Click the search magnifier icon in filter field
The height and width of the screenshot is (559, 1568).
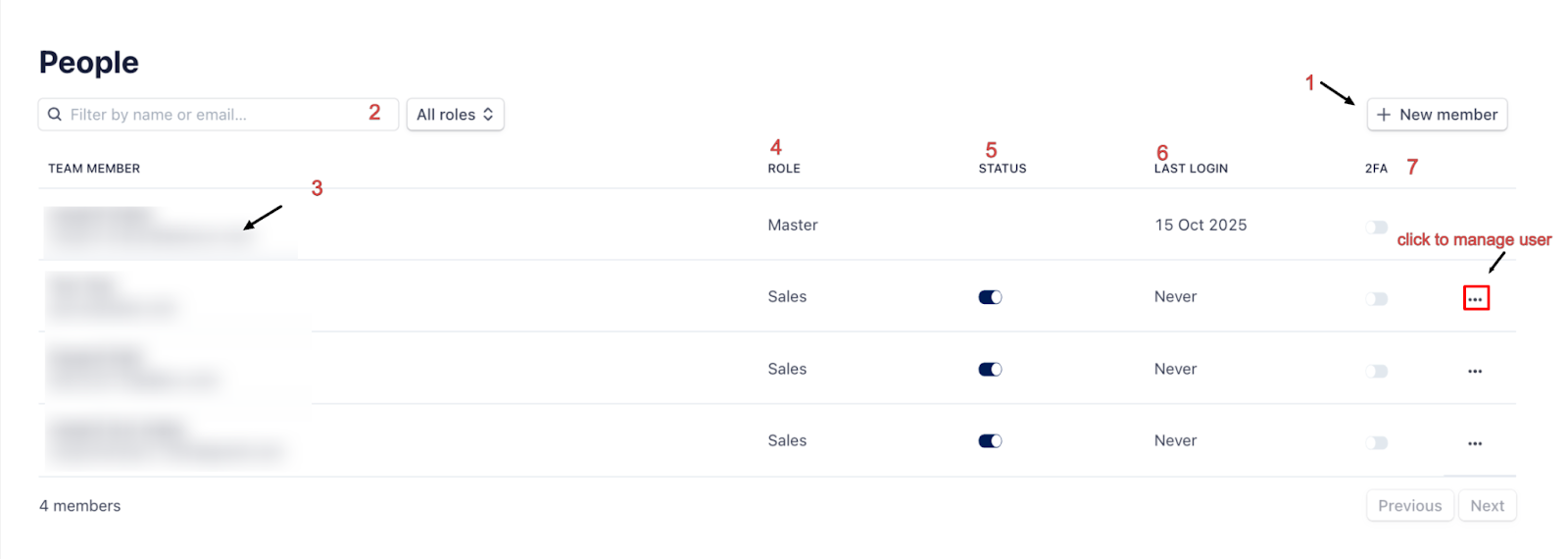click(55, 115)
